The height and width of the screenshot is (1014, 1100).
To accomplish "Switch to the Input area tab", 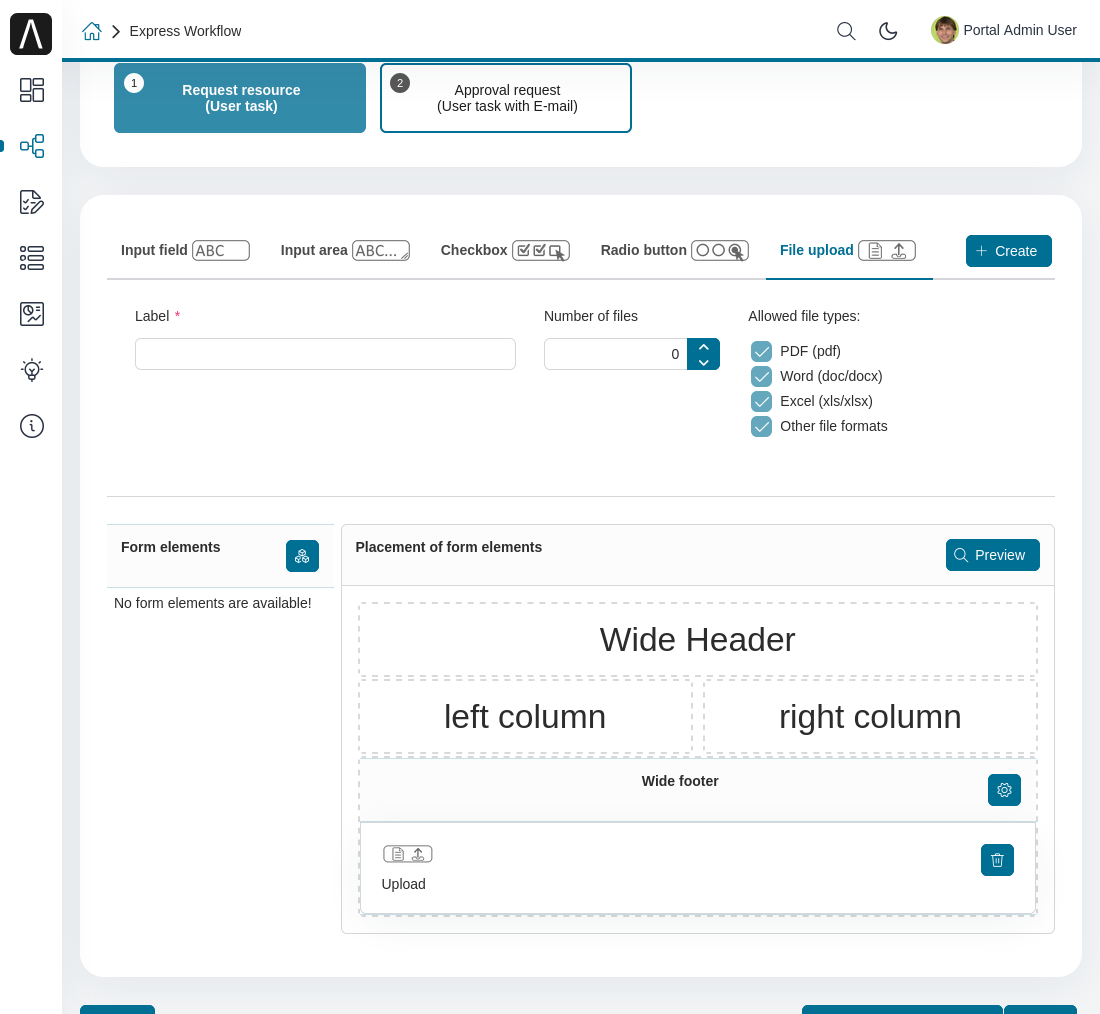I will click(x=345, y=250).
